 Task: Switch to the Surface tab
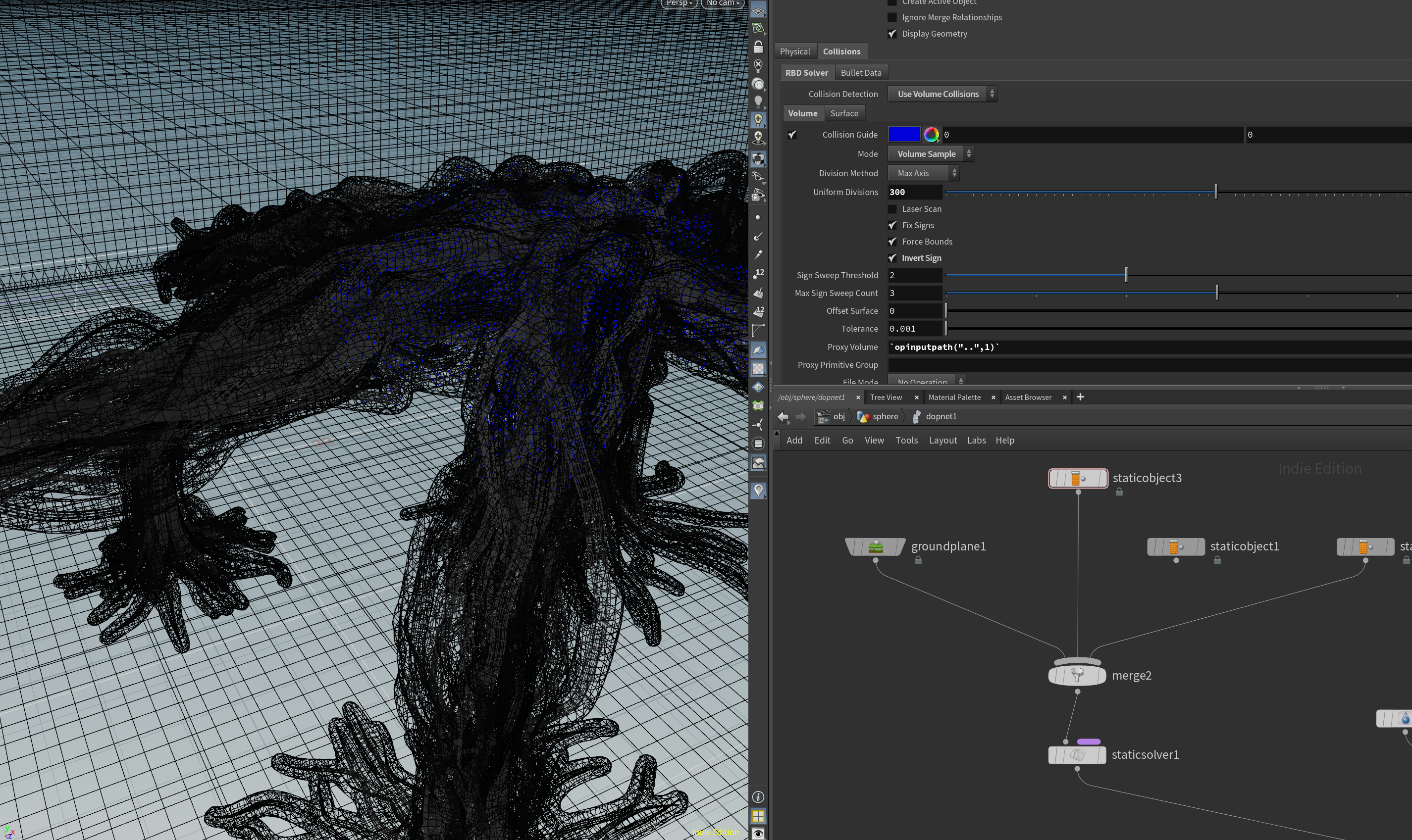click(x=844, y=113)
